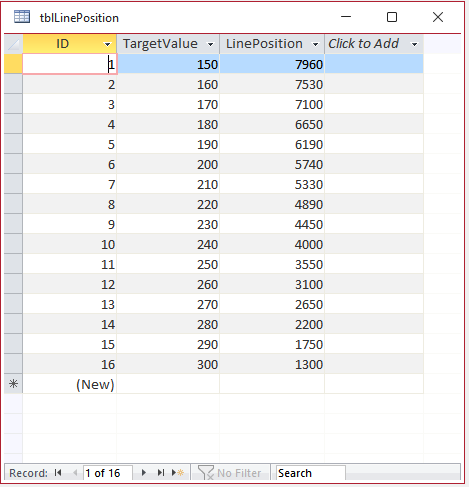Screen dimensions: 469x487
Task: Click LinePosition cell 1300
Action: 272,364
